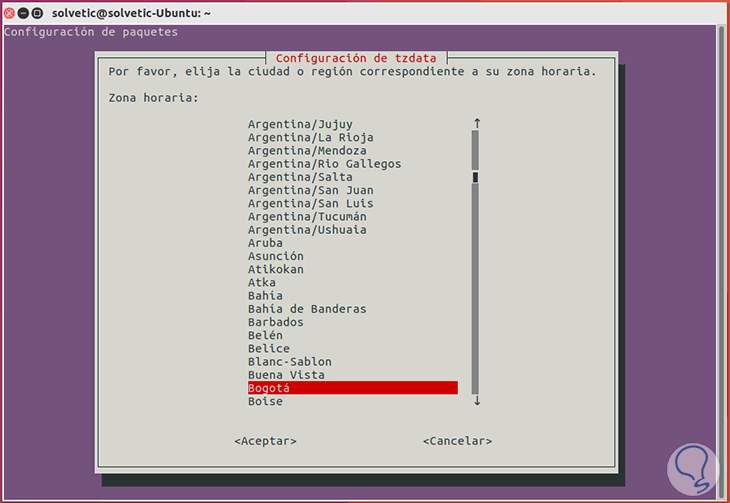The height and width of the screenshot is (503, 730).
Task: Pick Argentina/Rio Gallegos time zone
Action: point(324,164)
